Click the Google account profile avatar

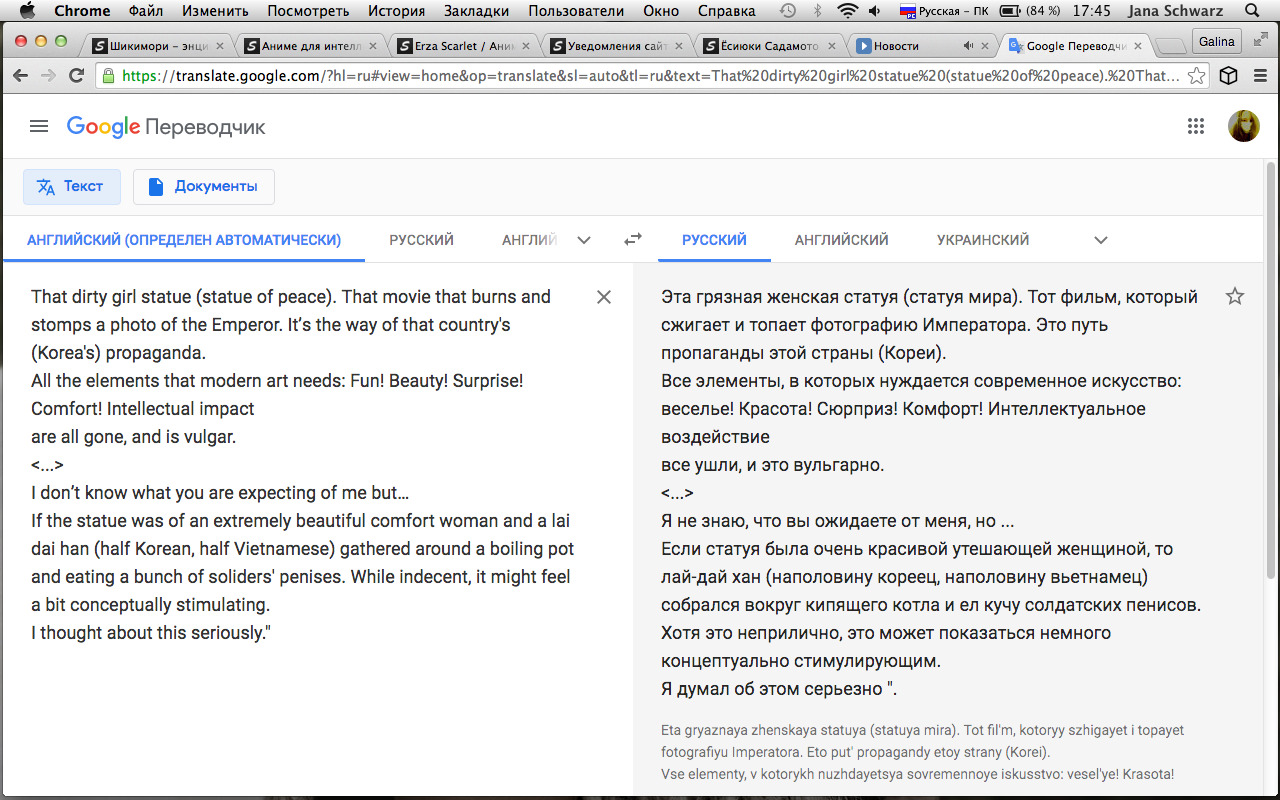tap(1243, 126)
